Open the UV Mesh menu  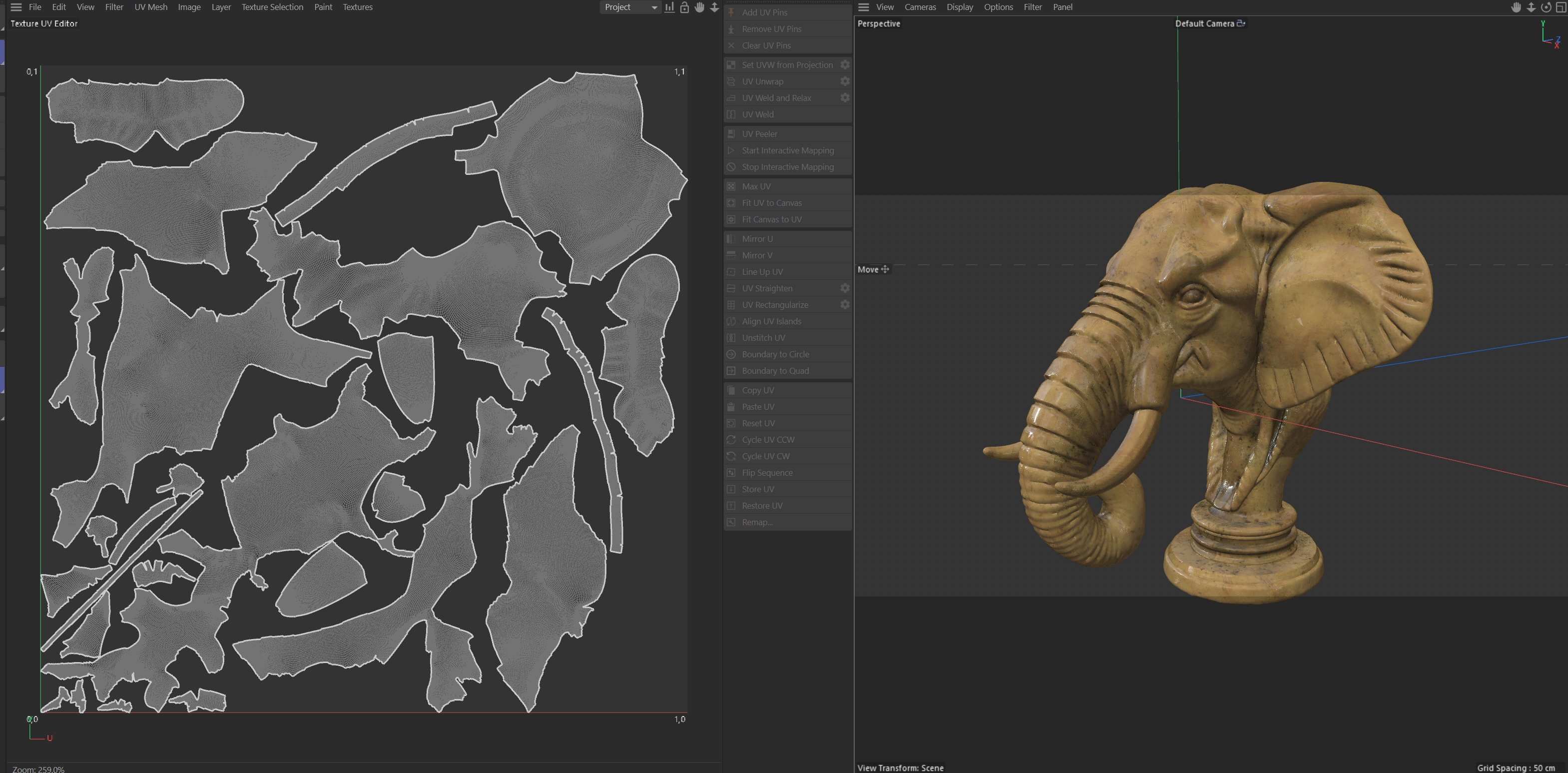point(150,7)
